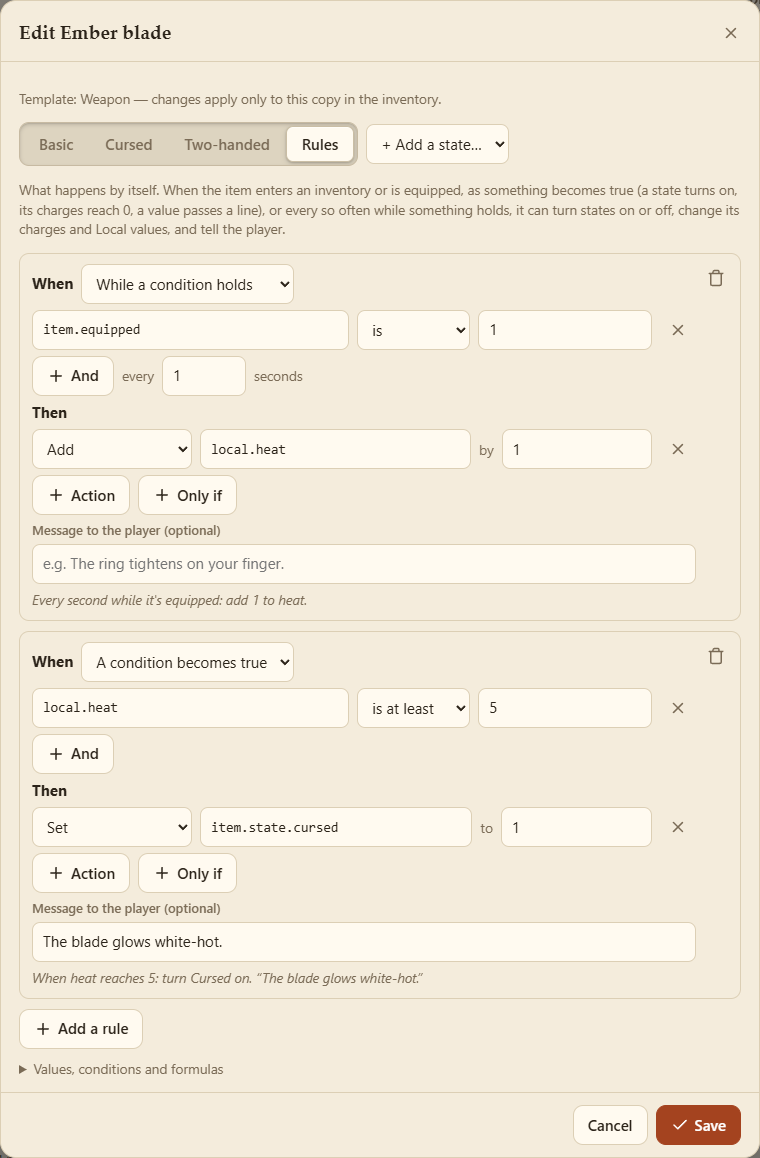Add a new rule
760x1158 pixels.
tap(81, 1029)
